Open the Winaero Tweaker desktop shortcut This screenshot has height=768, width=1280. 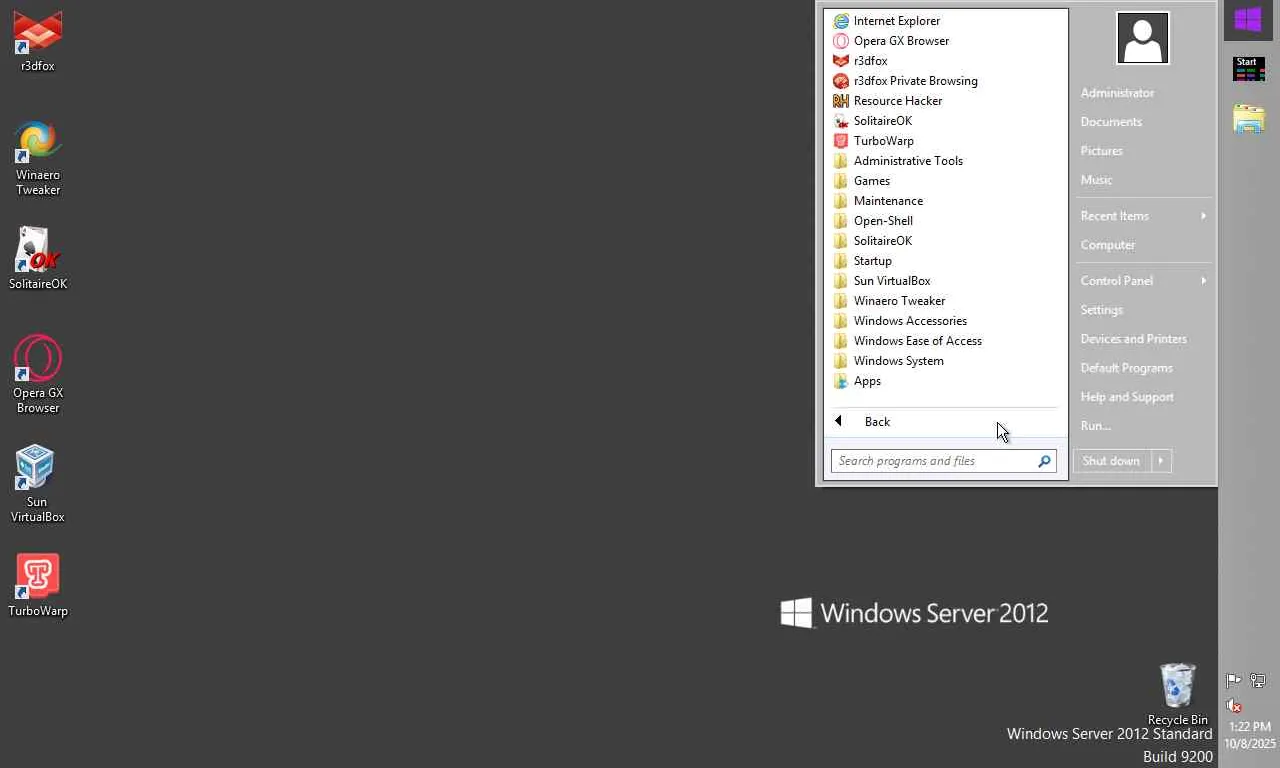[x=38, y=157]
